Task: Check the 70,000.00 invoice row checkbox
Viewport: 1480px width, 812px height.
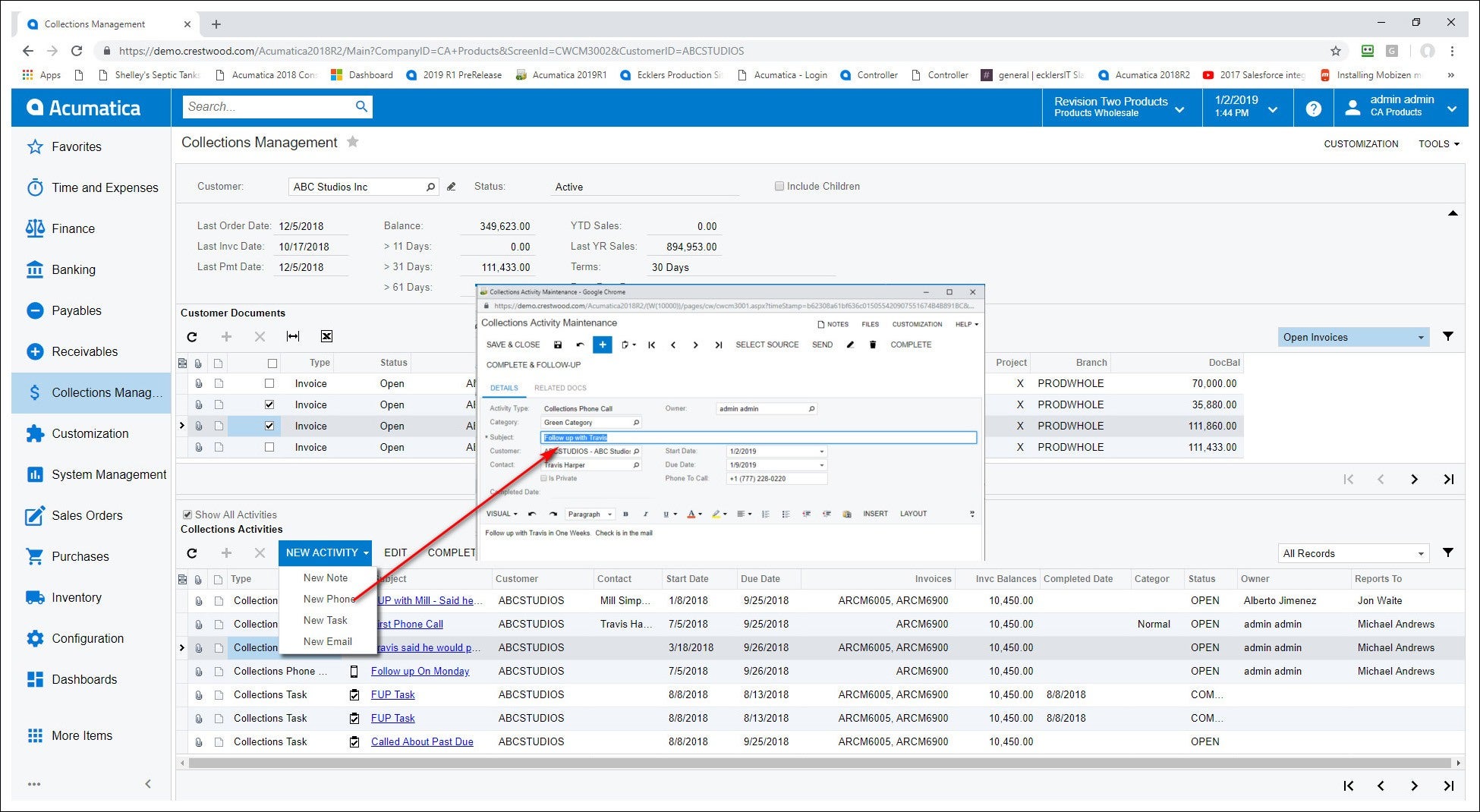Action: click(x=269, y=383)
